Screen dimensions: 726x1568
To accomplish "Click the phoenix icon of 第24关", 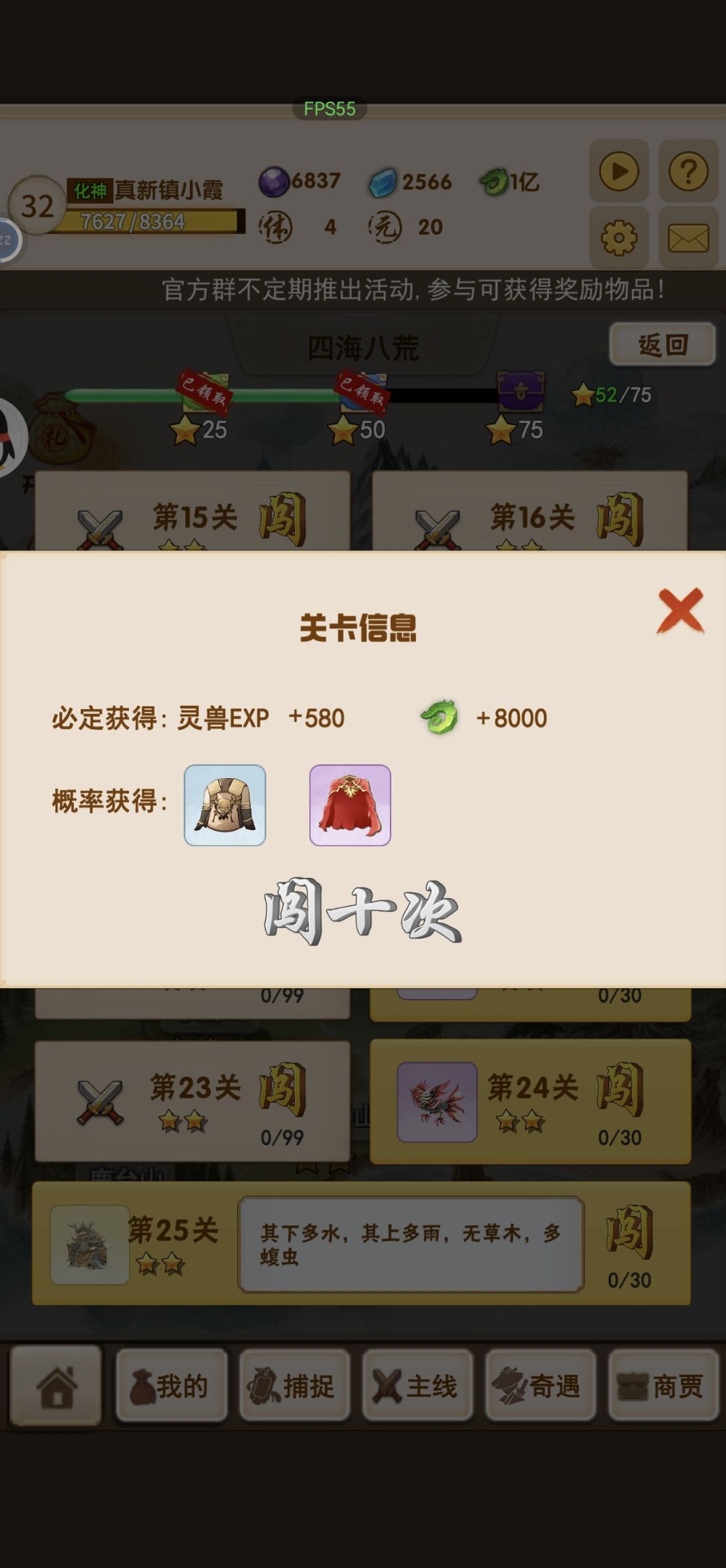I will point(437,1102).
